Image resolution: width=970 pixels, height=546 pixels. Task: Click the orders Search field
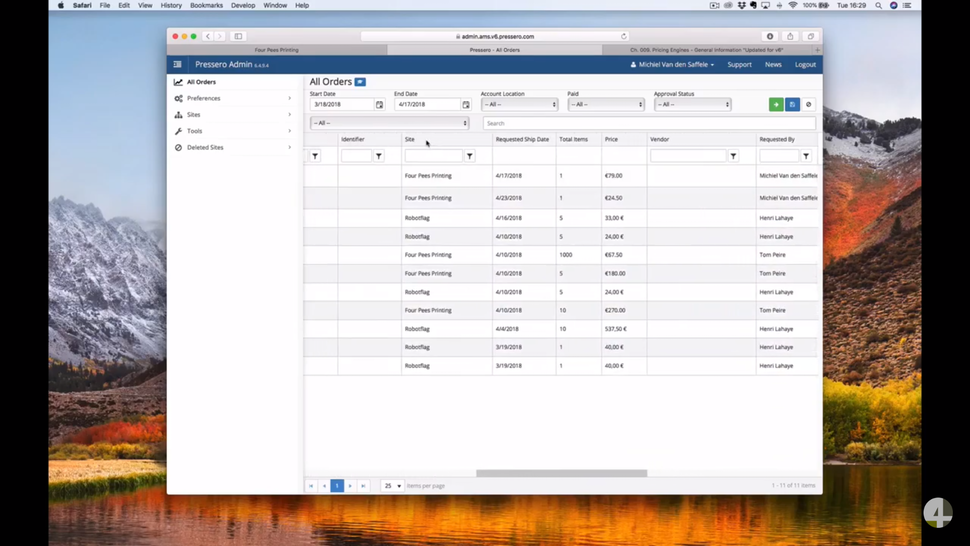(649, 123)
